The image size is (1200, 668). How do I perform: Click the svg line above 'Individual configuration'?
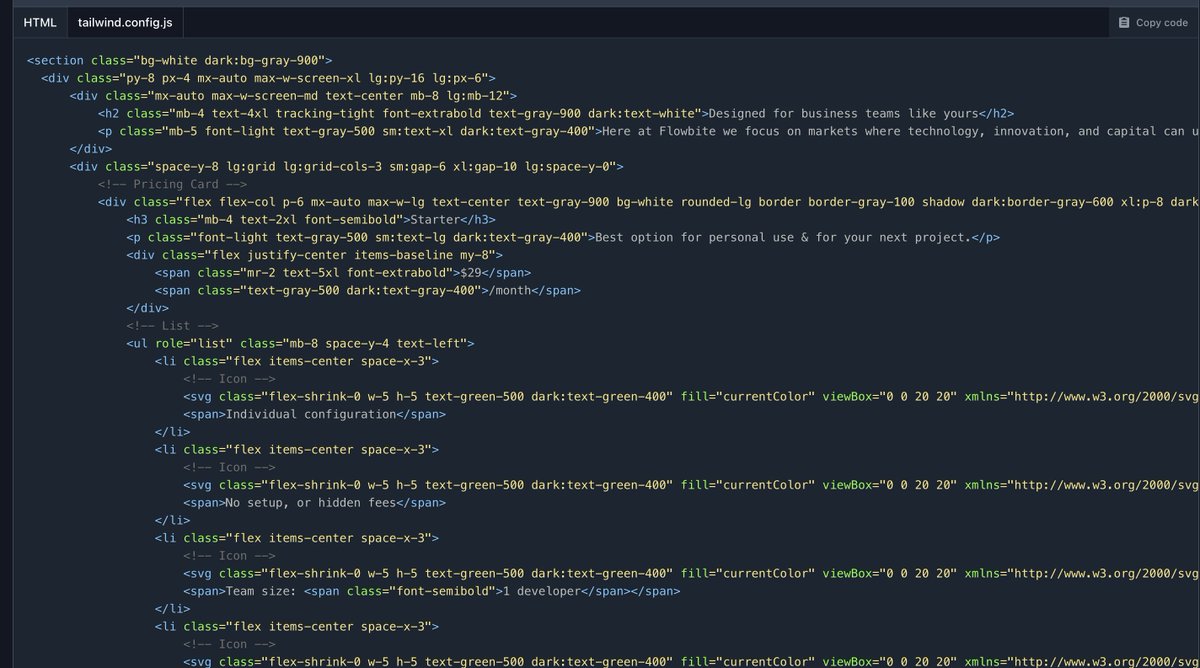(692, 396)
